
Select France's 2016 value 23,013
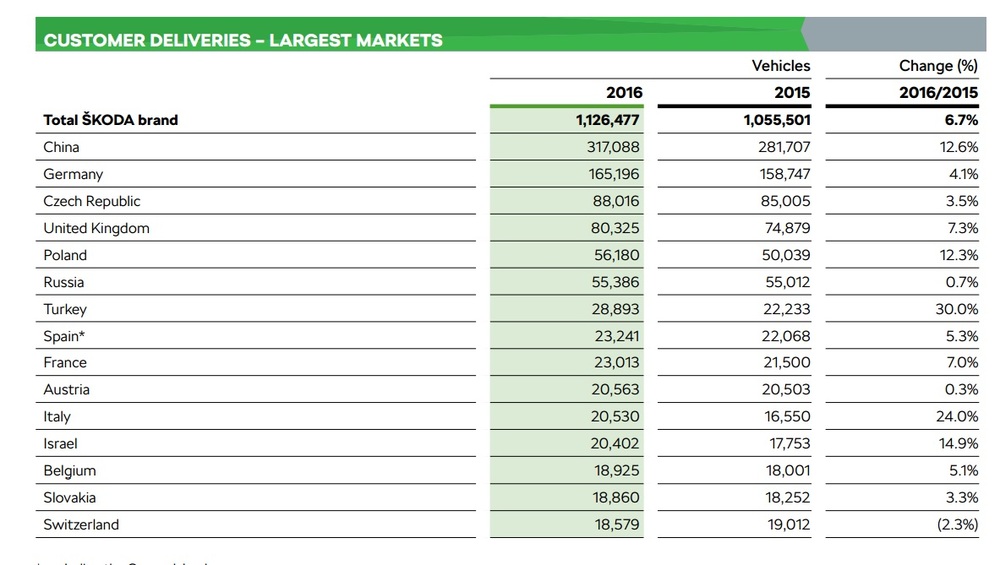[616, 362]
